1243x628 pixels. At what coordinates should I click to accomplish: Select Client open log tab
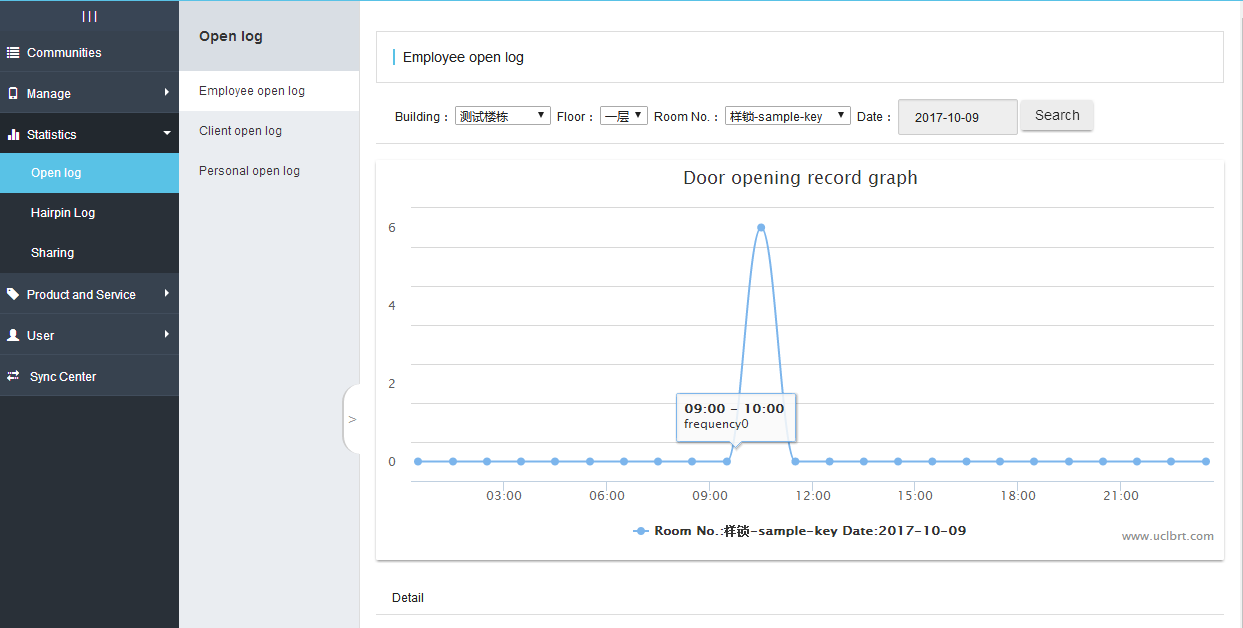coord(240,131)
